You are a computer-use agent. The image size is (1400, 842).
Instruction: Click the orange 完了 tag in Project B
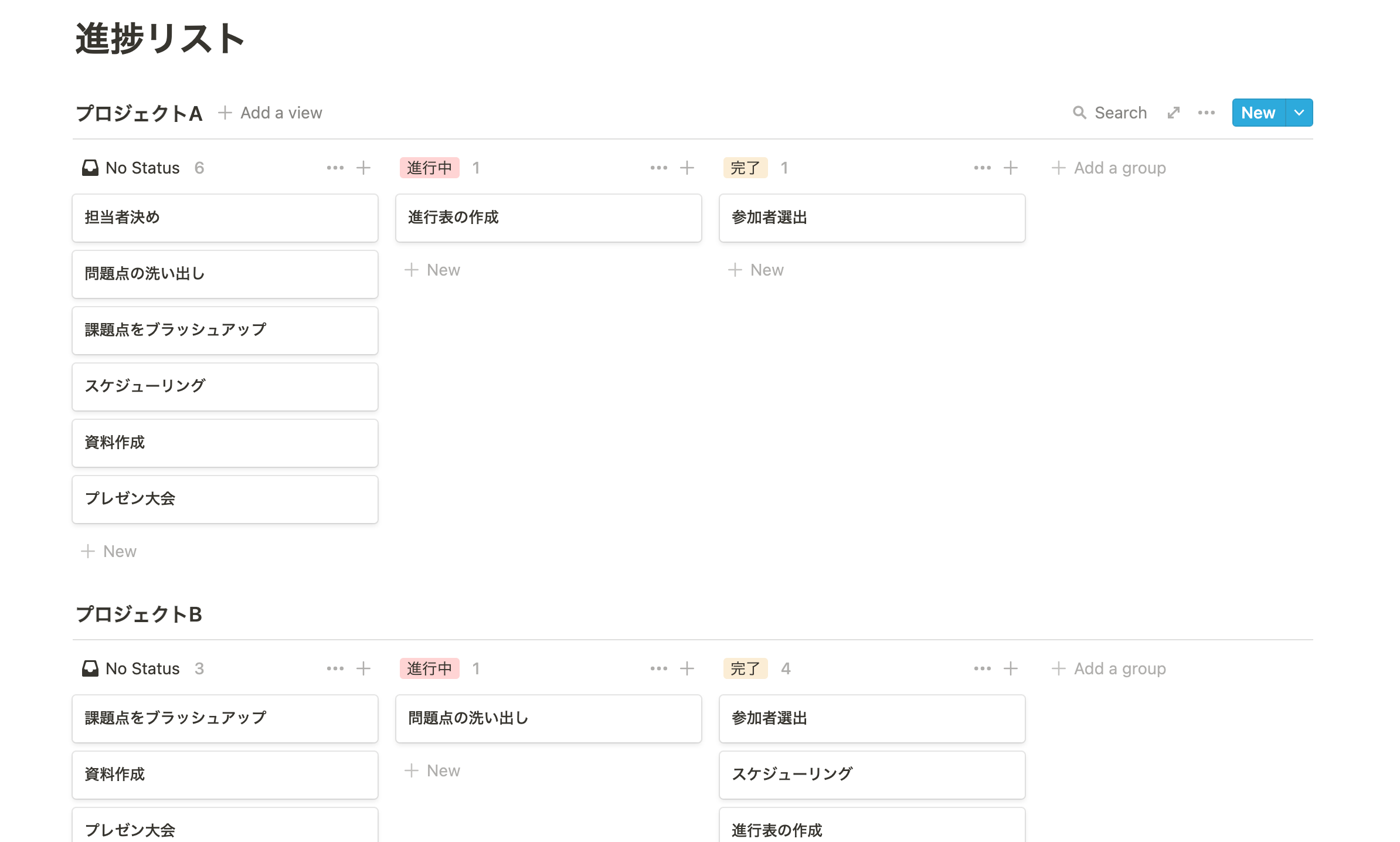(745, 669)
